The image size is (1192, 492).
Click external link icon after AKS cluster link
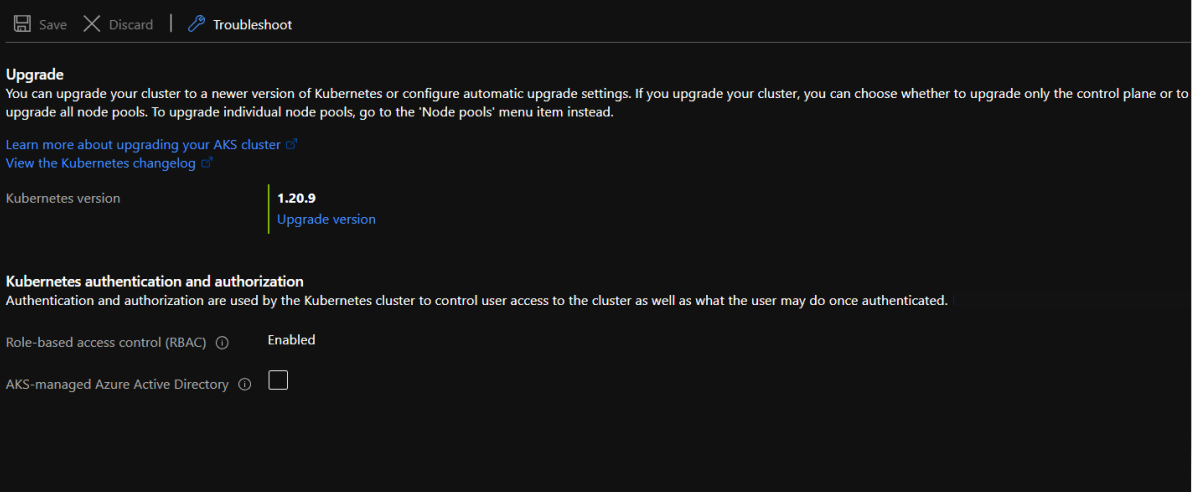[x=292, y=144]
